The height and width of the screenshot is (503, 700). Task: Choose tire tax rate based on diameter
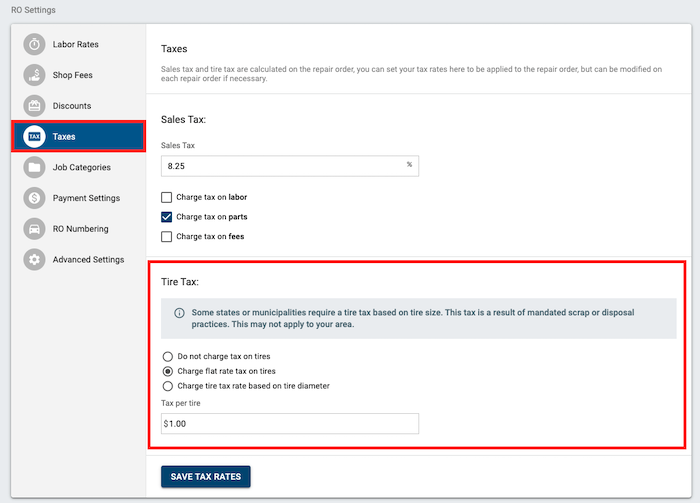[x=167, y=386]
